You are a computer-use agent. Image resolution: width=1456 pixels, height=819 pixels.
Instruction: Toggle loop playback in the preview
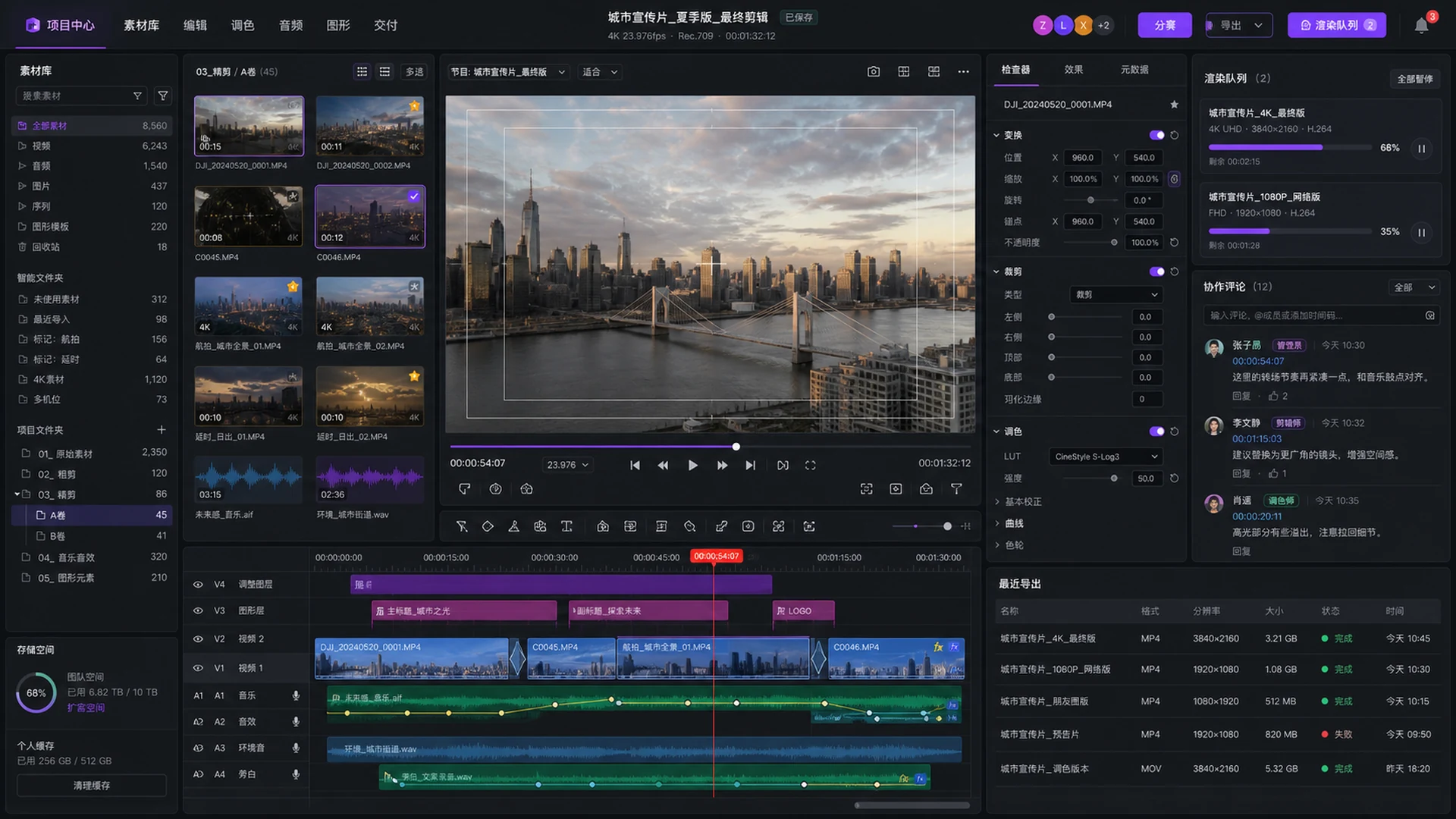pyautogui.click(x=783, y=465)
